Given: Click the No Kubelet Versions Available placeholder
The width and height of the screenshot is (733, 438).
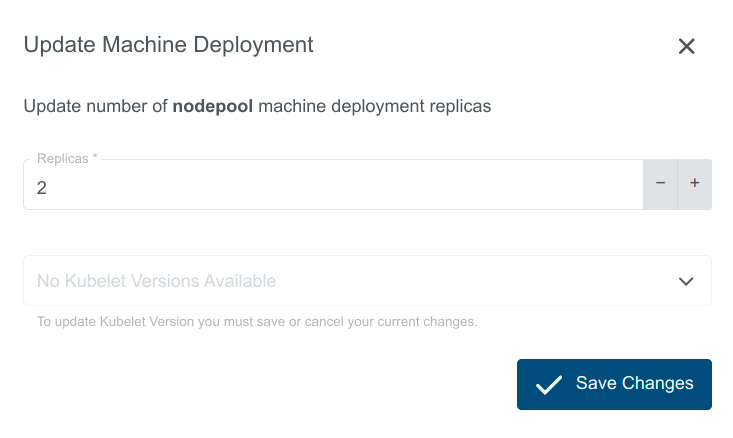Looking at the screenshot, I should tap(156, 281).
